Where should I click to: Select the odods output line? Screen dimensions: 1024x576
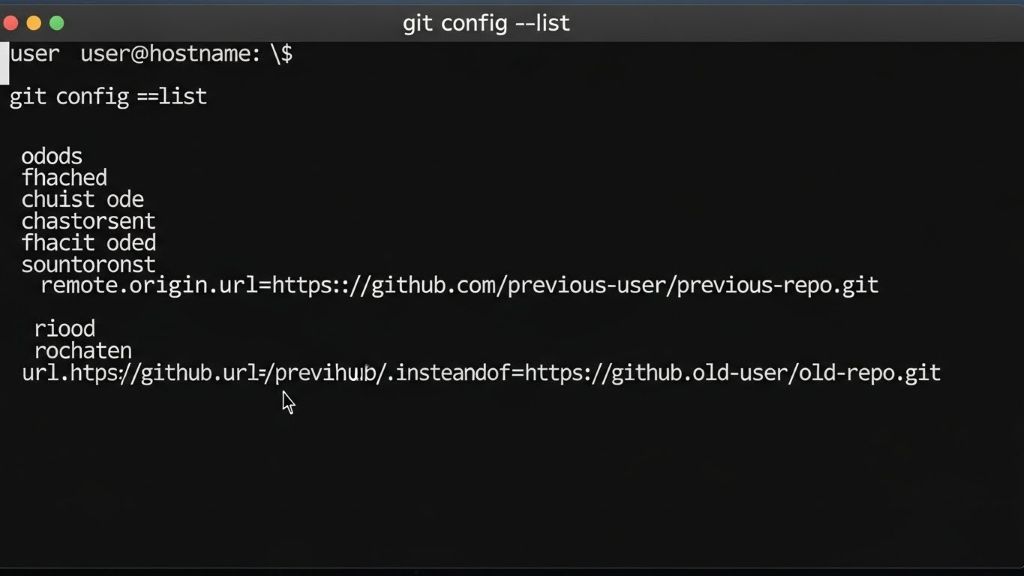tap(51, 156)
